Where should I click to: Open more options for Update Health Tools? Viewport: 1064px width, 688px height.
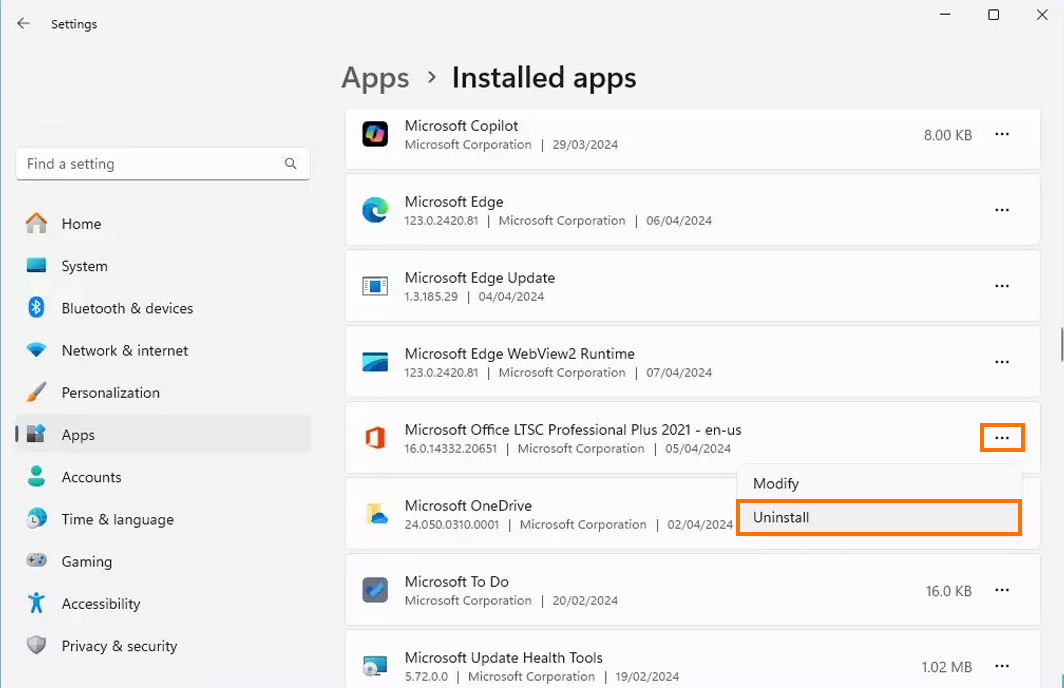coord(1002,666)
